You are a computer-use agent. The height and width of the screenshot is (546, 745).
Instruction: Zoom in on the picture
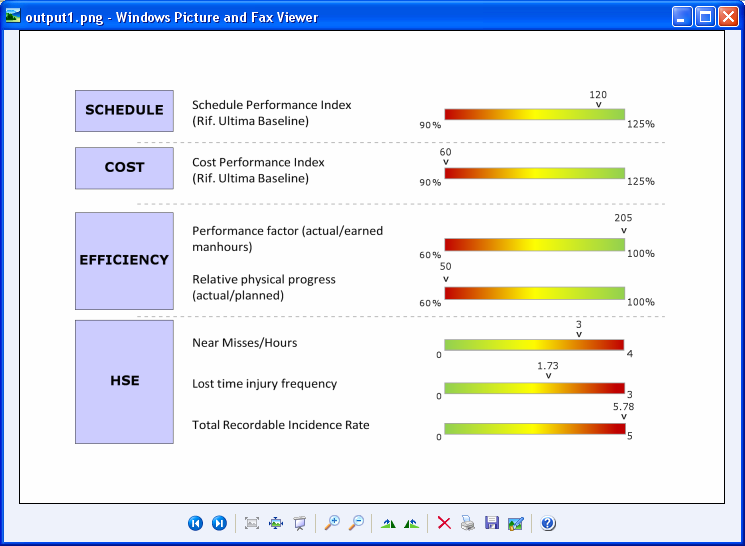pos(332,523)
